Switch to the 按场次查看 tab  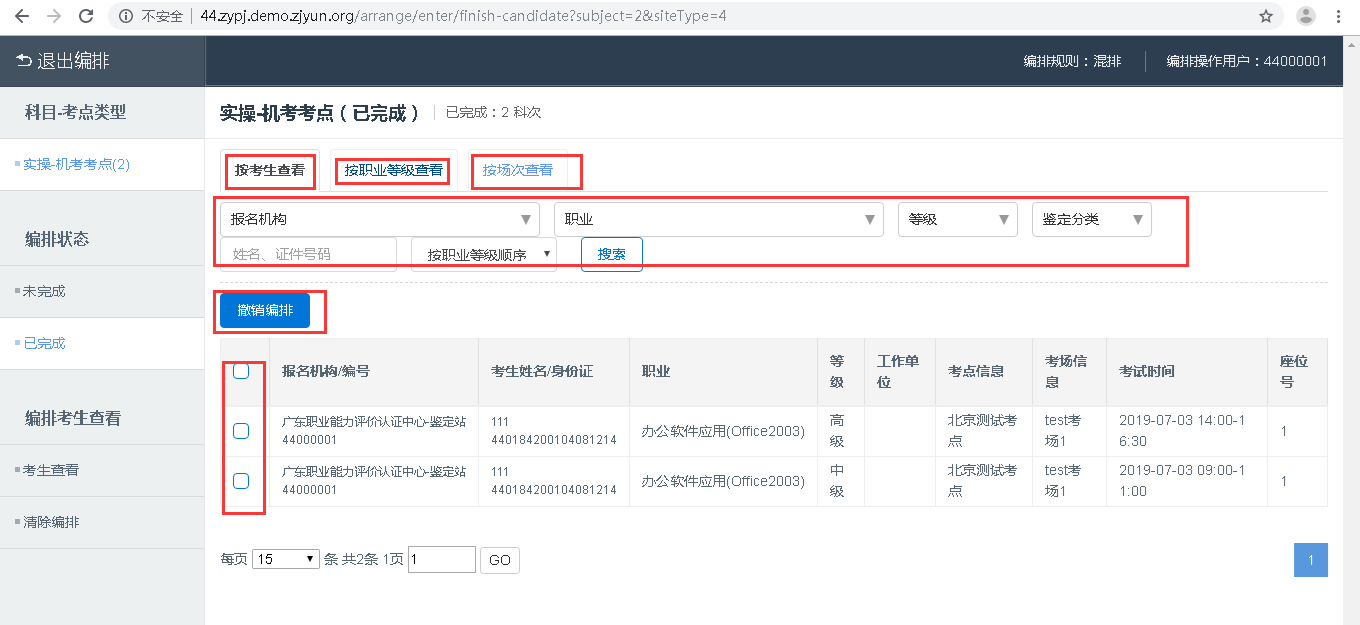(518, 170)
